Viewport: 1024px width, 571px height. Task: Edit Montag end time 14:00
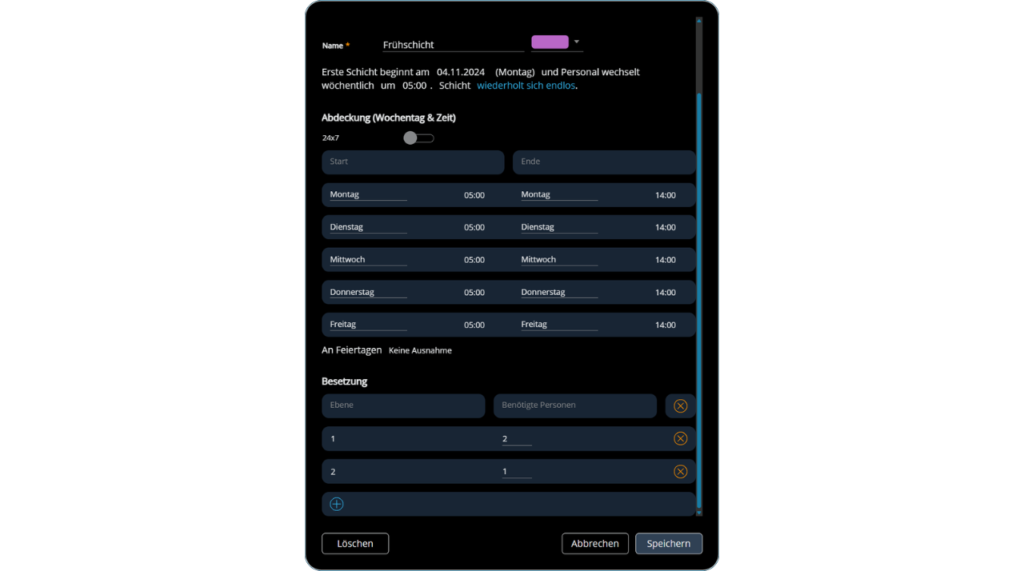coord(665,195)
